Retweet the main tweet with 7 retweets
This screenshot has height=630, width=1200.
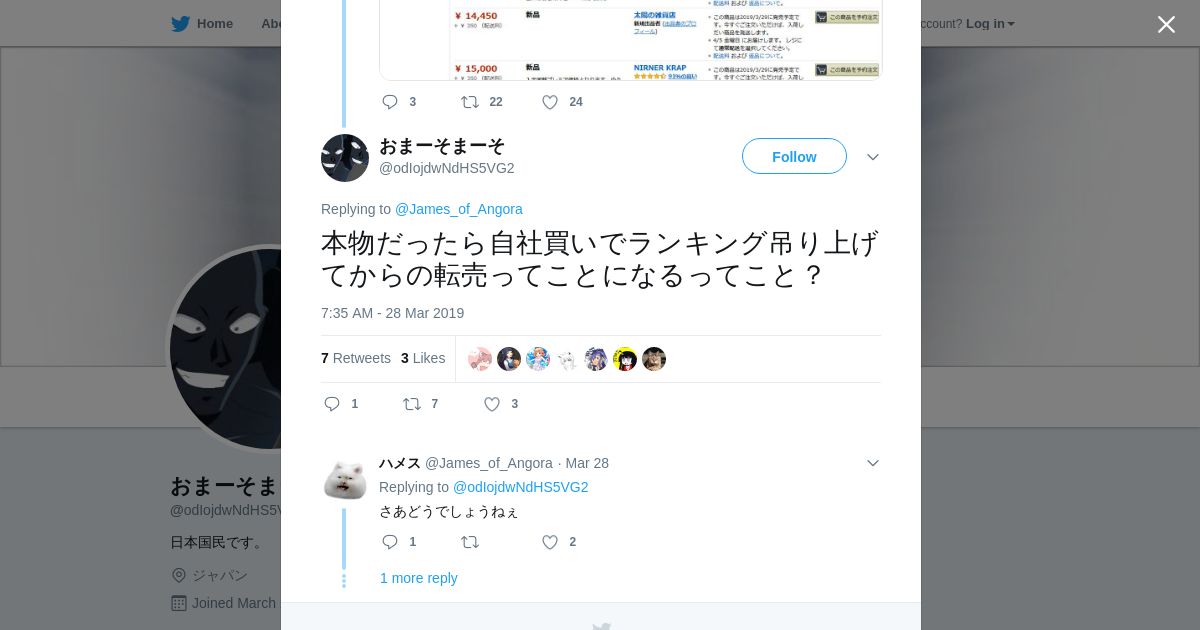(412, 404)
